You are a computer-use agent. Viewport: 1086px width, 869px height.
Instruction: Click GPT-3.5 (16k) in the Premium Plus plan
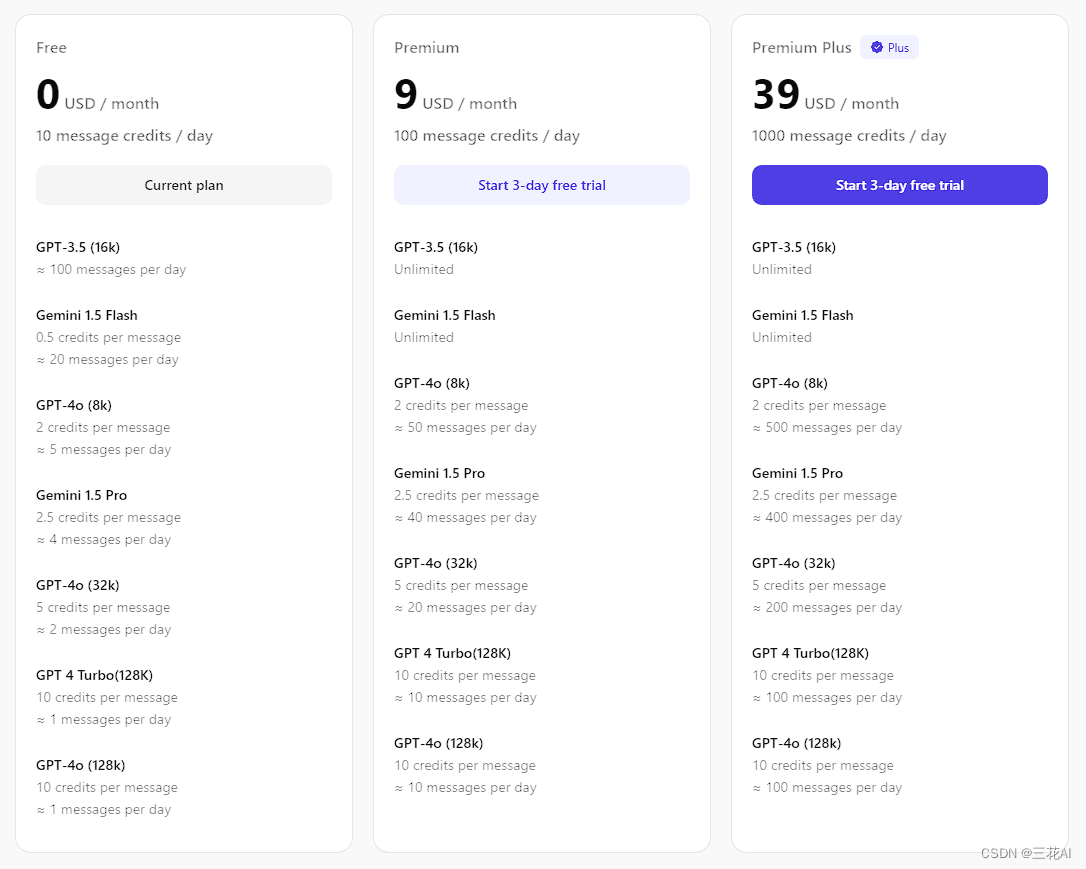tap(794, 247)
